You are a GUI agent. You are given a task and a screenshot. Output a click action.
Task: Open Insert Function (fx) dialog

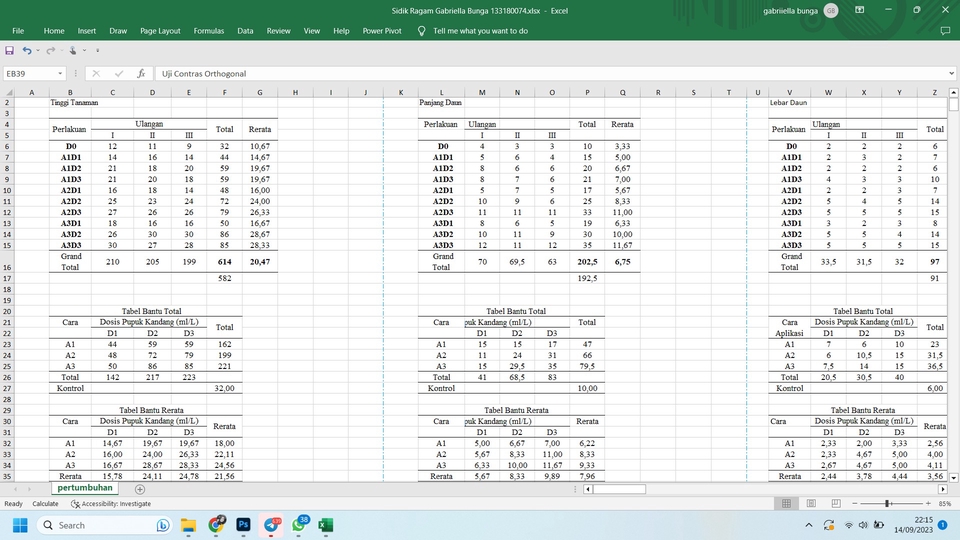coord(141,73)
